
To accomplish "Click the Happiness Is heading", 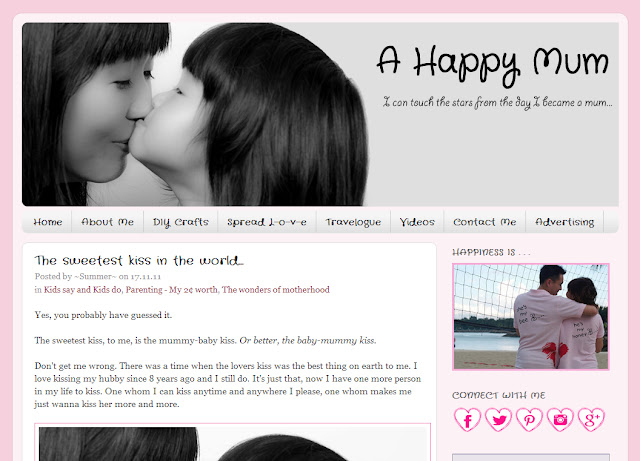I will [491, 252].
